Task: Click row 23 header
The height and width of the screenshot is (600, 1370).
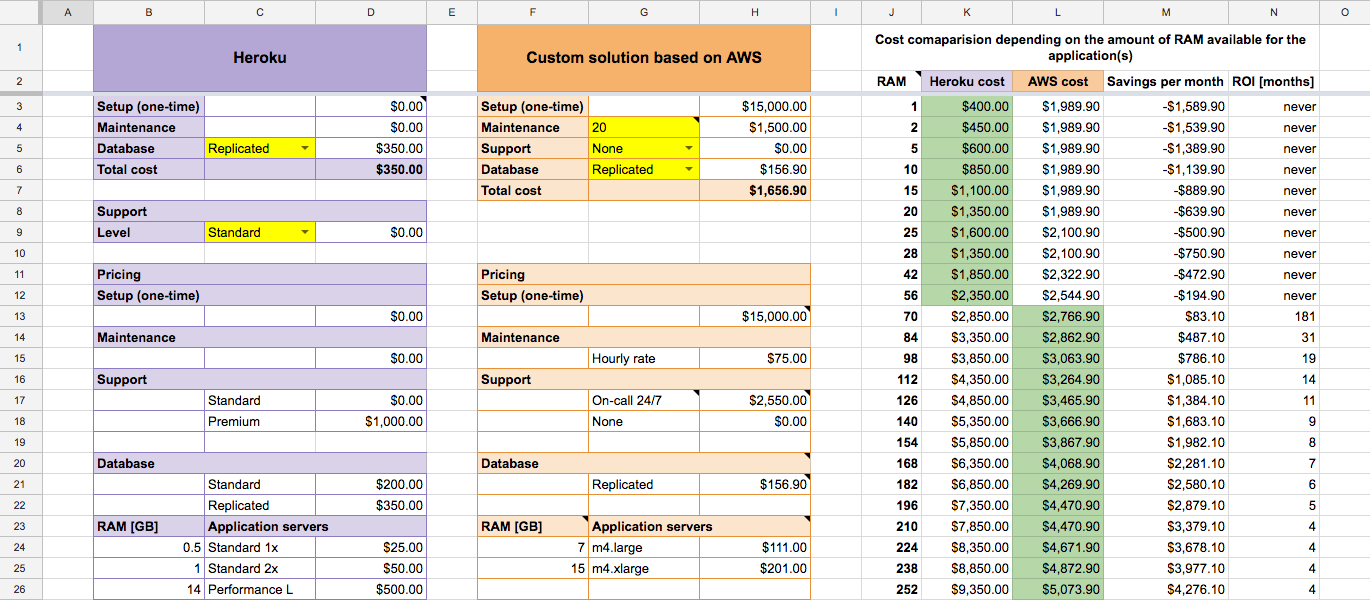Action: click(21, 526)
